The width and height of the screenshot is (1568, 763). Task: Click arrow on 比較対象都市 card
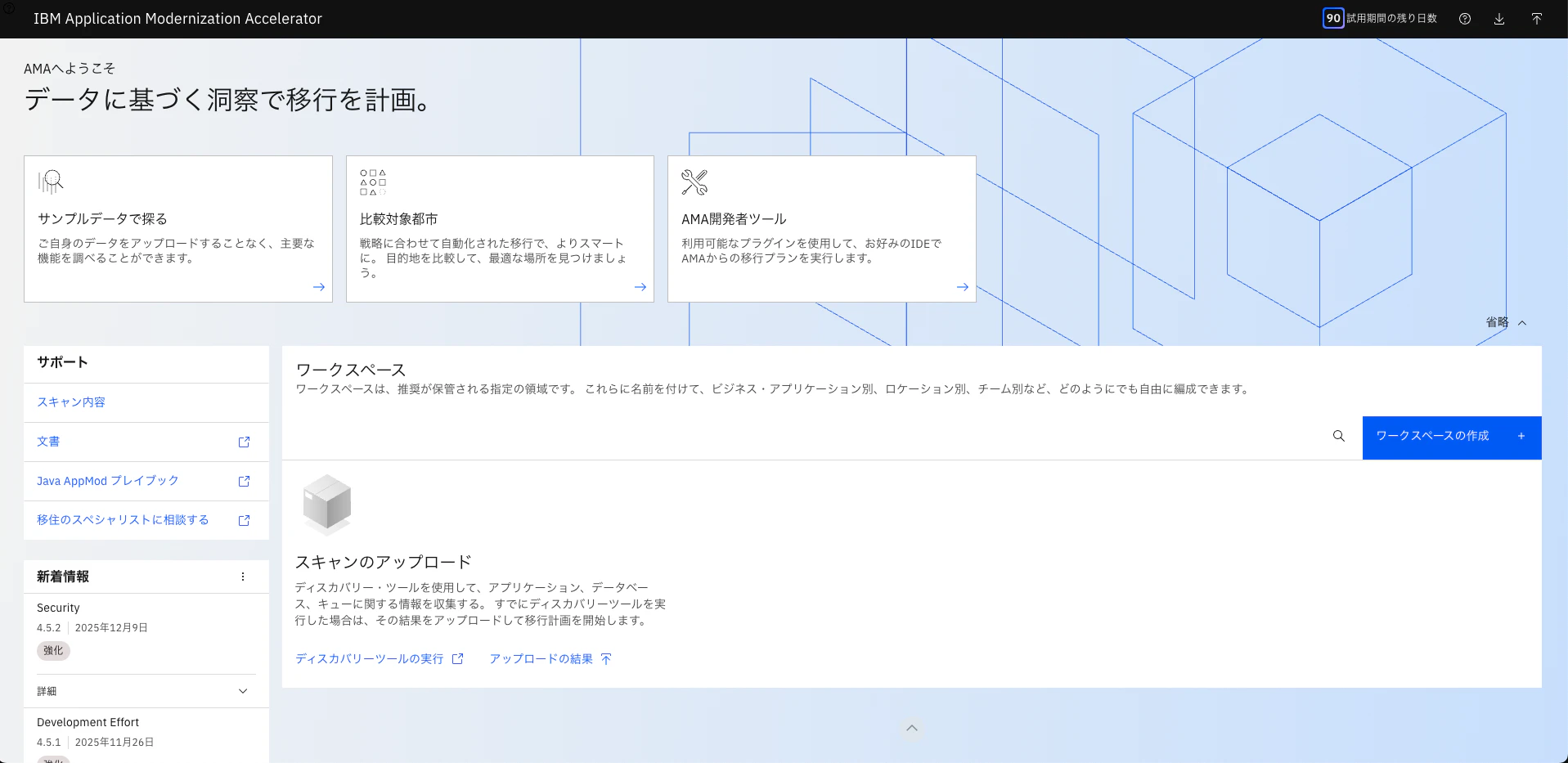coord(640,287)
